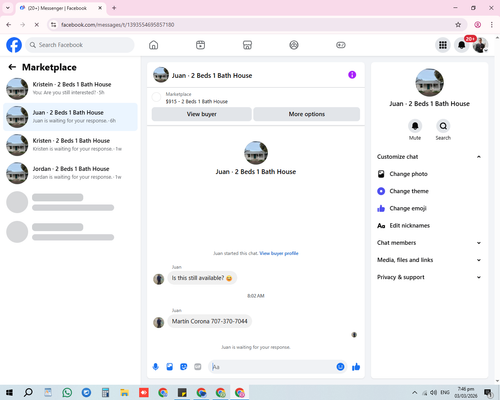Viewport: 500px width, 400px height.
Task: View site information icon in address bar
Action: 53,25
